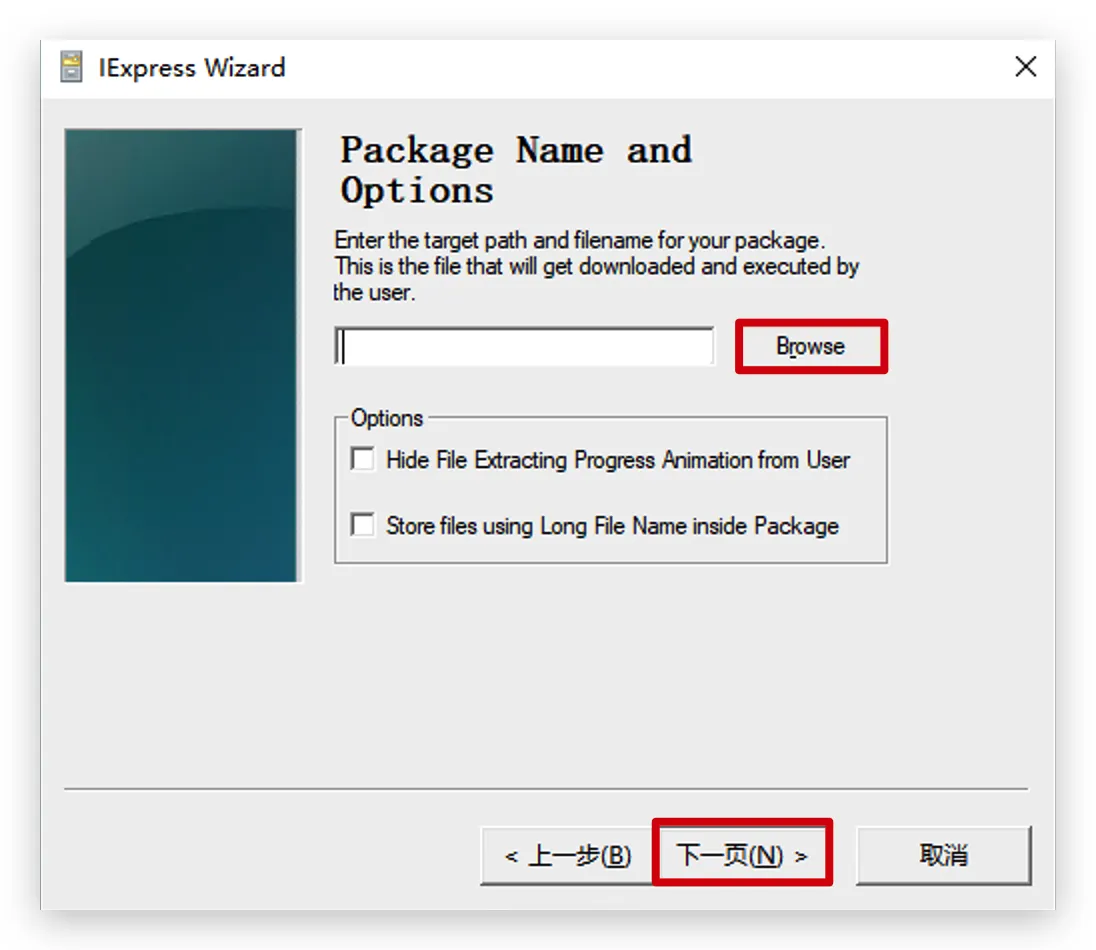Viewport: 1096px width, 950px height.
Task: Click the 'Hide File Extracting Progress Animation' label text
Action: 617,460
